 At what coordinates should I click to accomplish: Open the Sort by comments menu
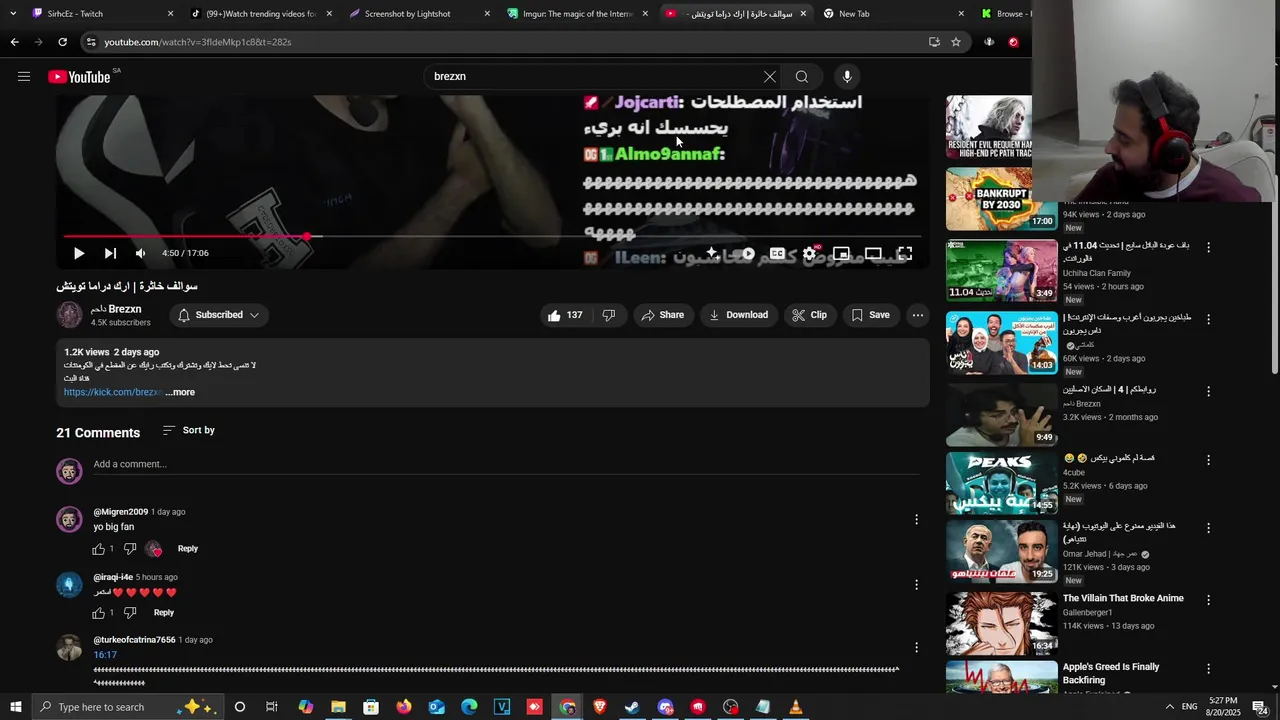click(x=188, y=430)
